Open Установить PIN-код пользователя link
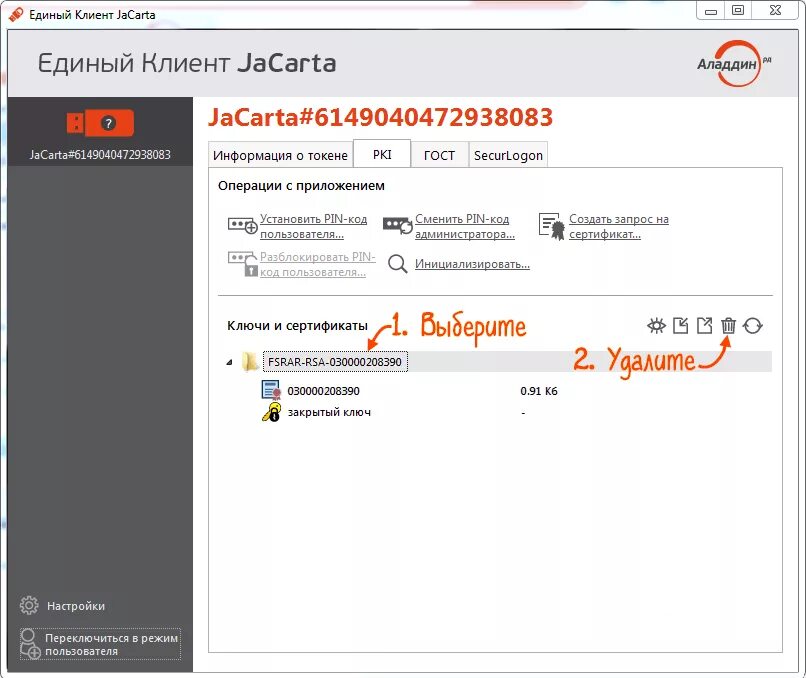 tap(313, 226)
